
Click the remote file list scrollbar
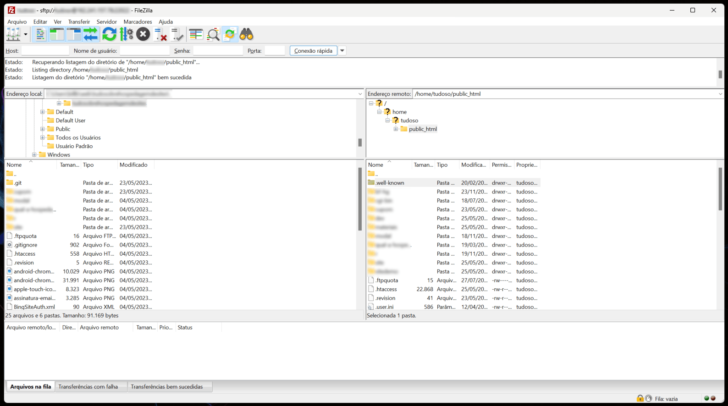pyautogui.click(x=720, y=189)
